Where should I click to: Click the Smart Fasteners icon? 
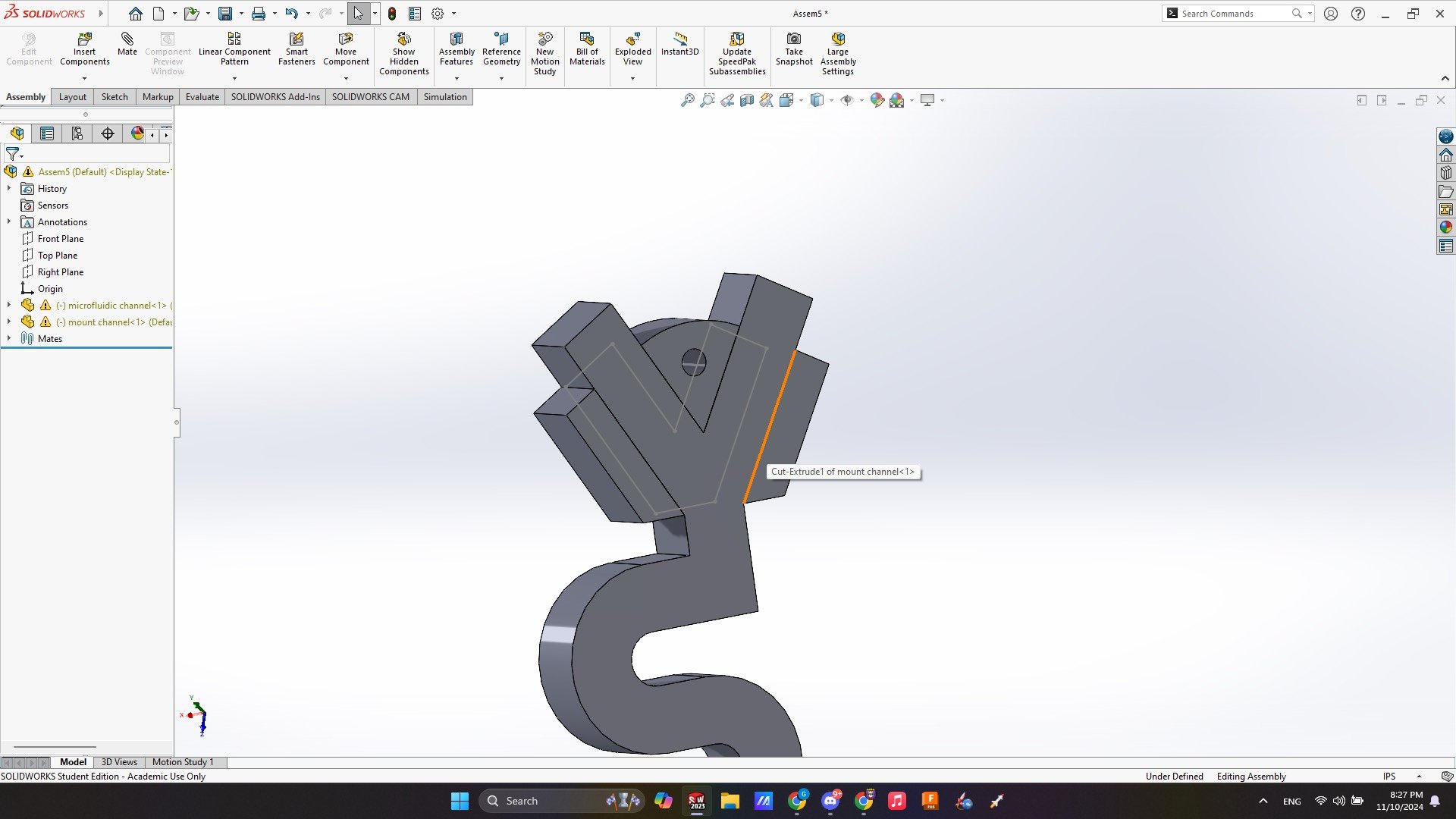(297, 39)
